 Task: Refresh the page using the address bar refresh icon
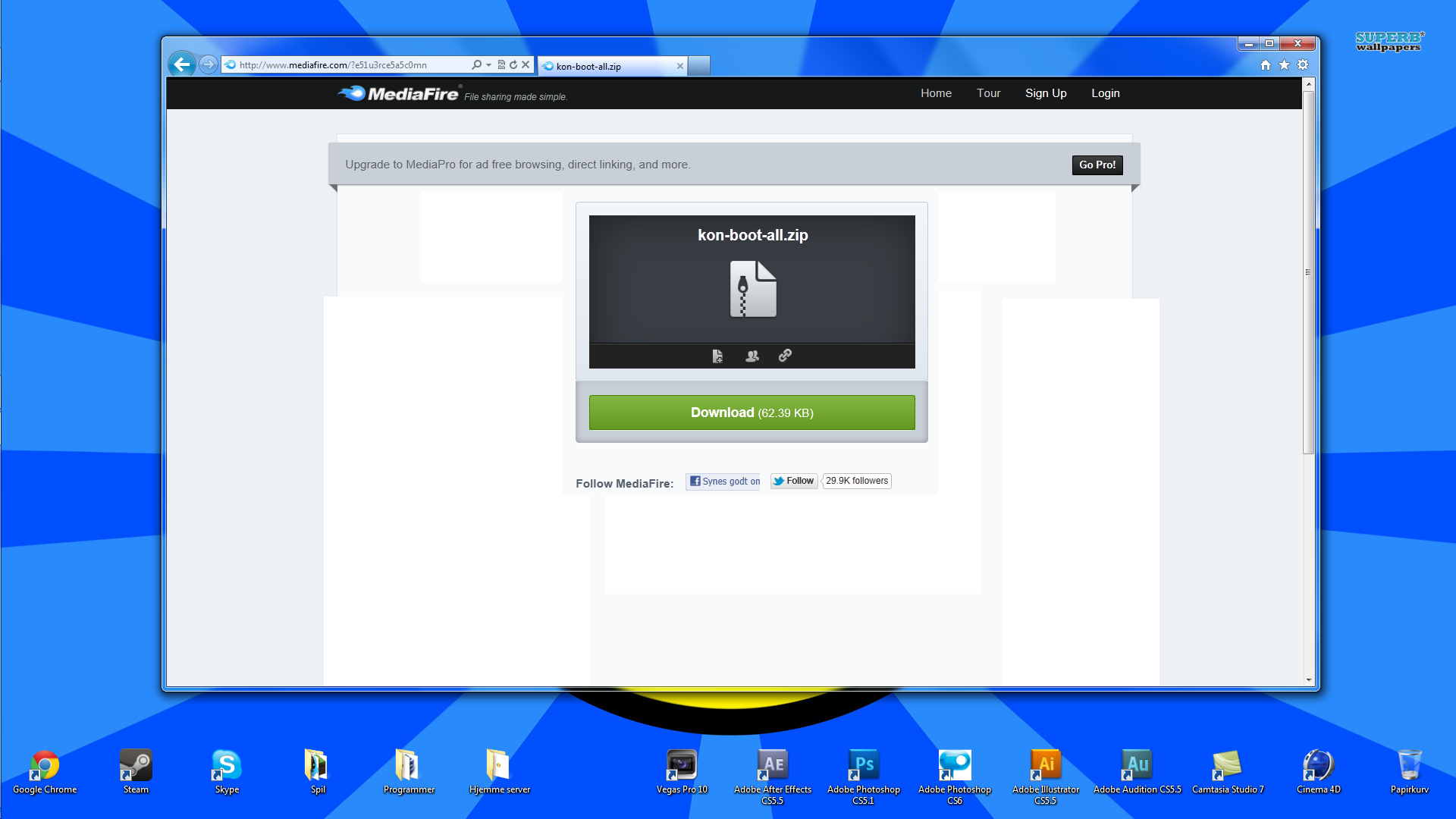coord(513,64)
